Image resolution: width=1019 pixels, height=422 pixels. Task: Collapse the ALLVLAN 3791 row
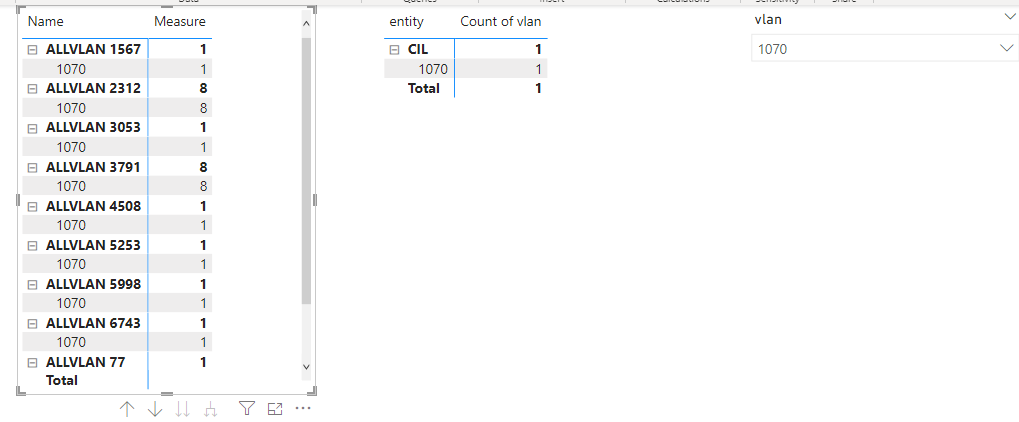[31, 167]
